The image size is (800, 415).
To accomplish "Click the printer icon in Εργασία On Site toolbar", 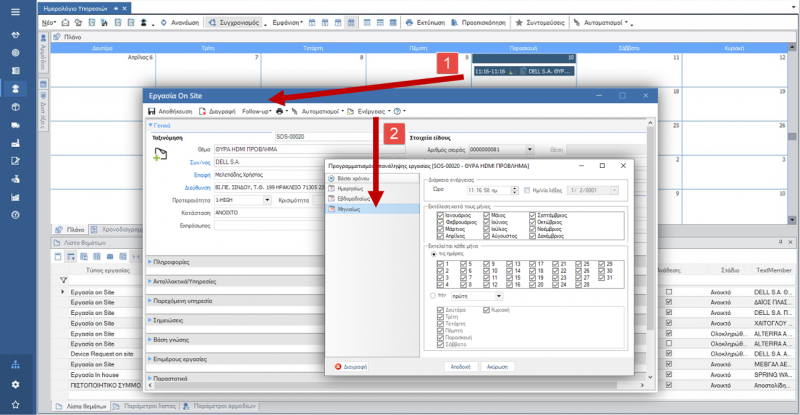I will point(279,111).
